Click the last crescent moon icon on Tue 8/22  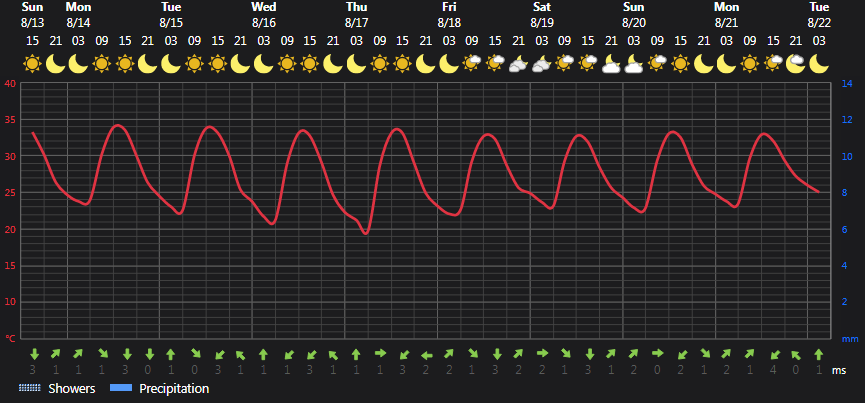[x=819, y=64]
